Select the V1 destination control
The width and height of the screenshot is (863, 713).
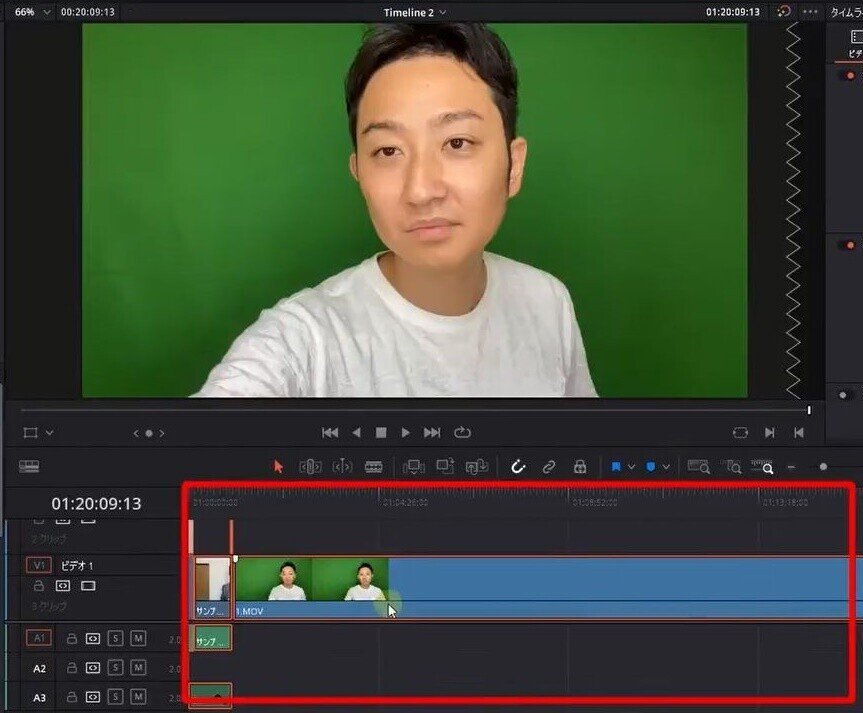(x=39, y=565)
